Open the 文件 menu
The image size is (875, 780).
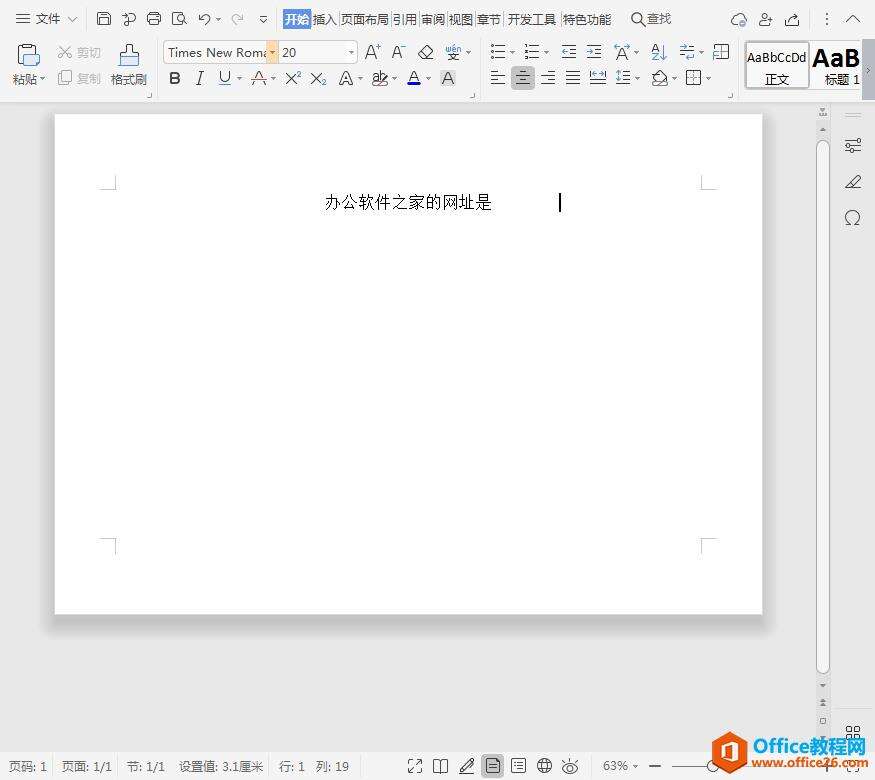(46, 19)
